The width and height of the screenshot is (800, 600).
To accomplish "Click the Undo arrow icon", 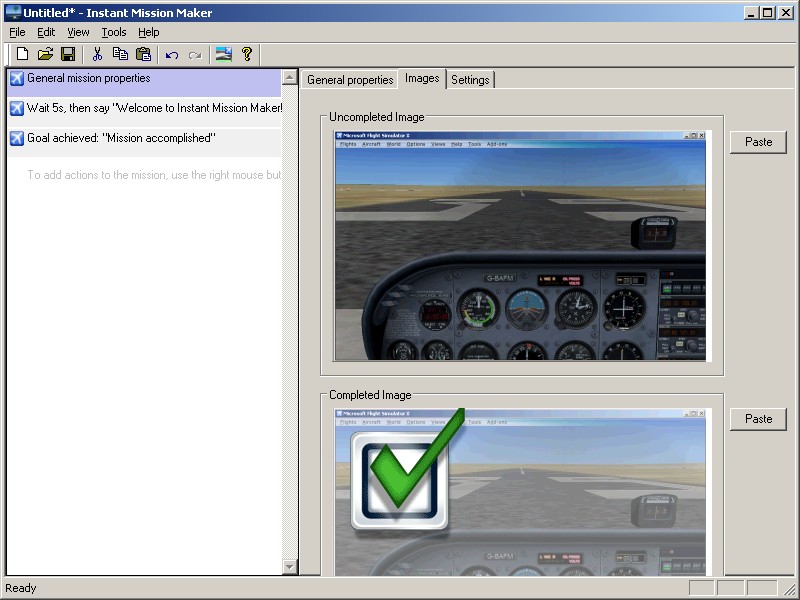I will coord(172,55).
